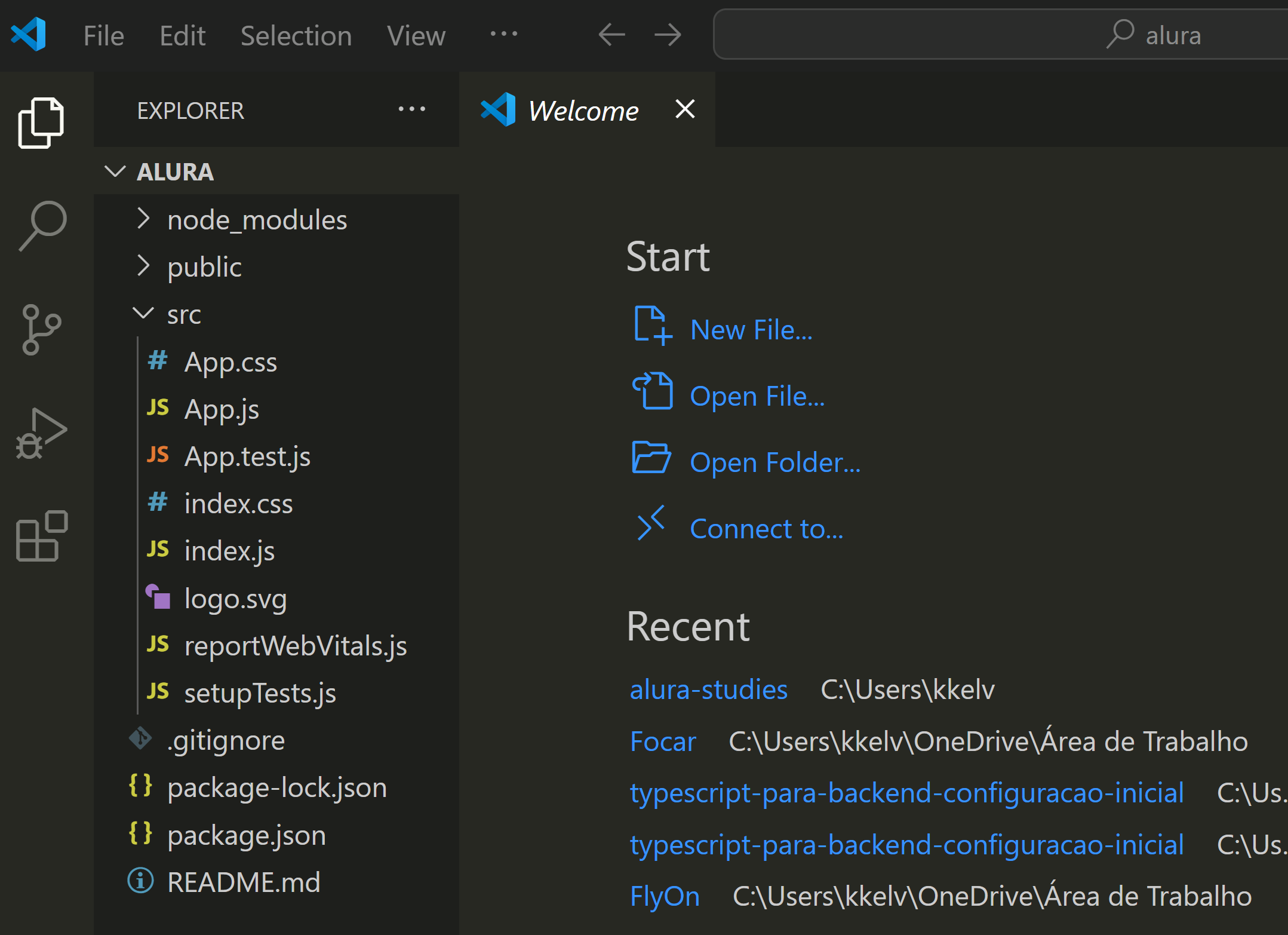The width and height of the screenshot is (1288, 935).
Task: Open .gitignore in the explorer
Action: pyautogui.click(x=226, y=740)
